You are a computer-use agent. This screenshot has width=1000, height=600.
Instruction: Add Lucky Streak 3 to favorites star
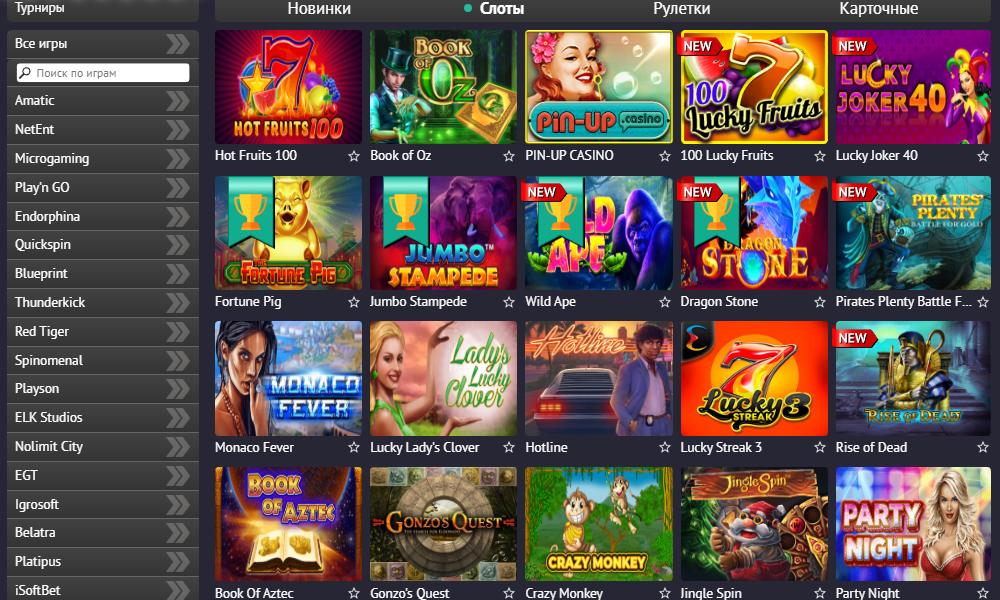click(820, 448)
